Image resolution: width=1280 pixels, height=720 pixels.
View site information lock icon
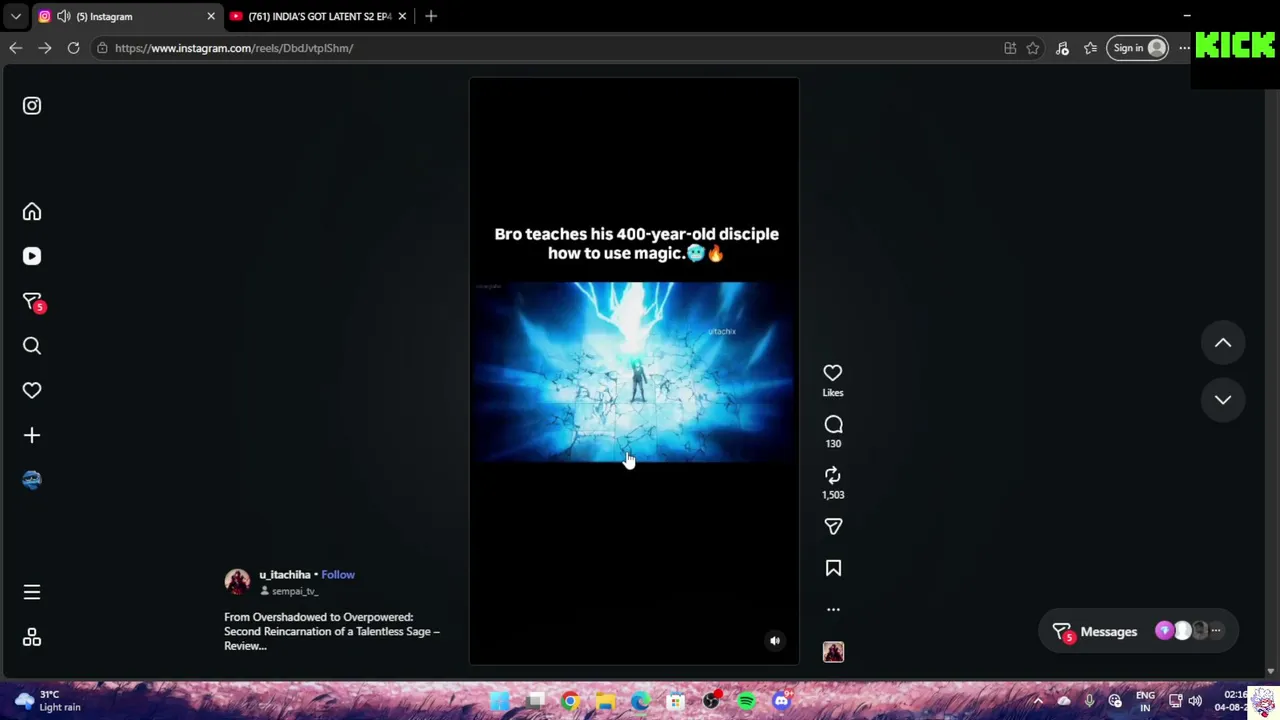[102, 48]
